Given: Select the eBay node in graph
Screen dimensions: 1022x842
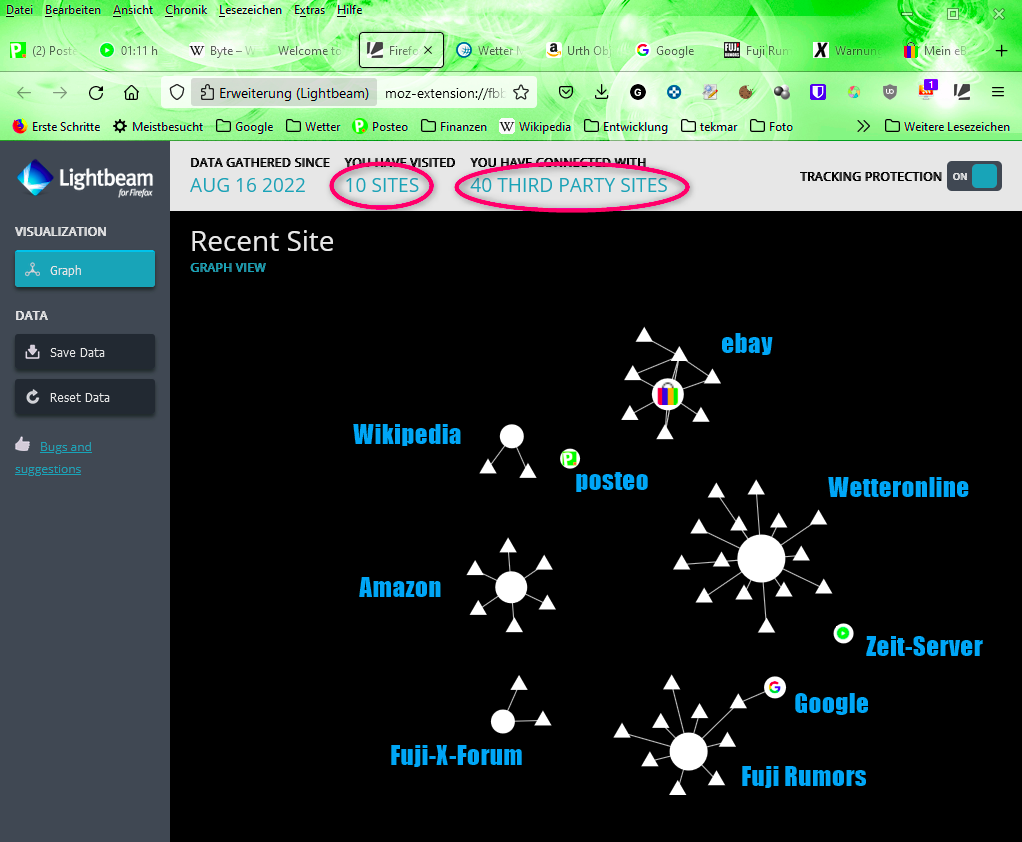Looking at the screenshot, I should click(x=667, y=394).
